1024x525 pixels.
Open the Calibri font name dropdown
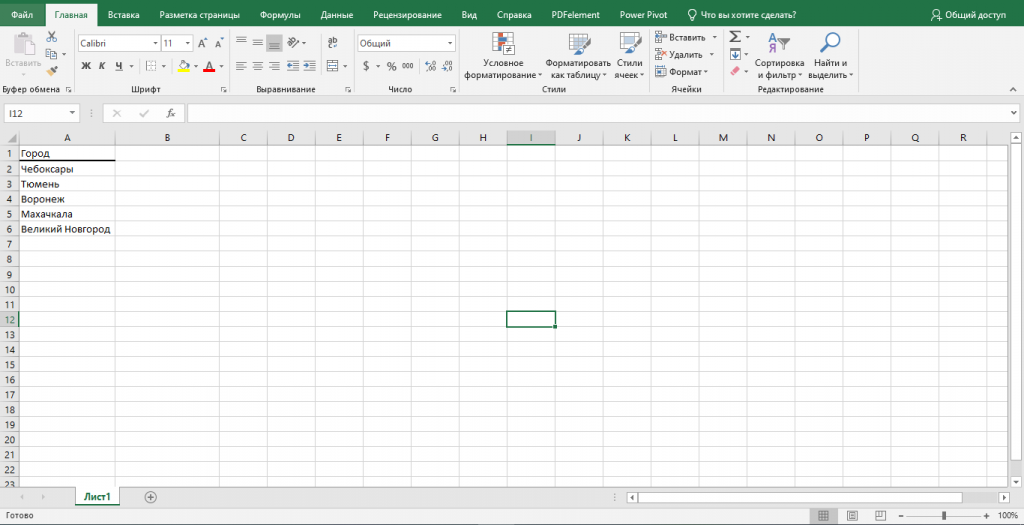point(155,44)
